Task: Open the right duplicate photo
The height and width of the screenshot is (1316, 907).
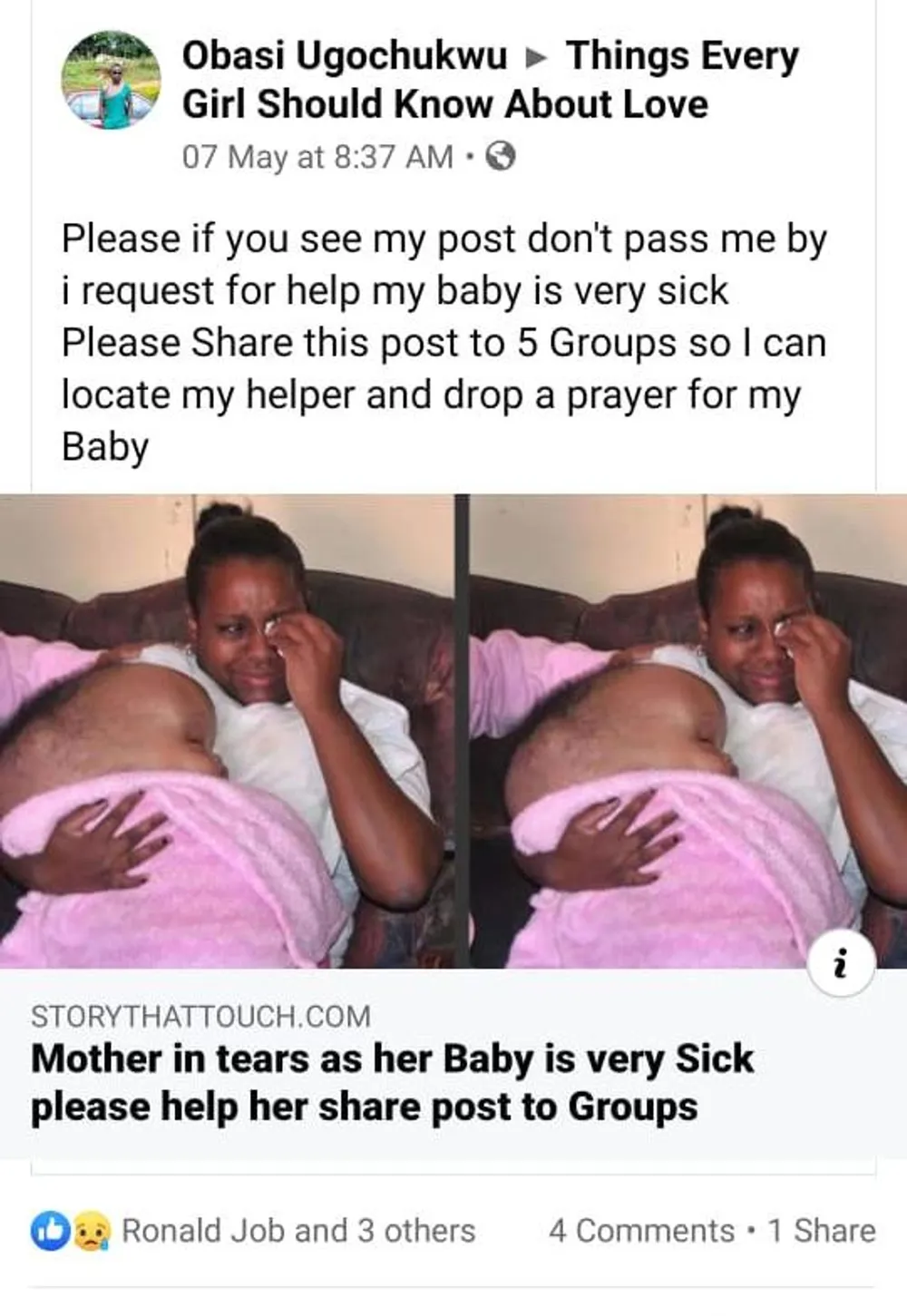Action: tap(688, 731)
